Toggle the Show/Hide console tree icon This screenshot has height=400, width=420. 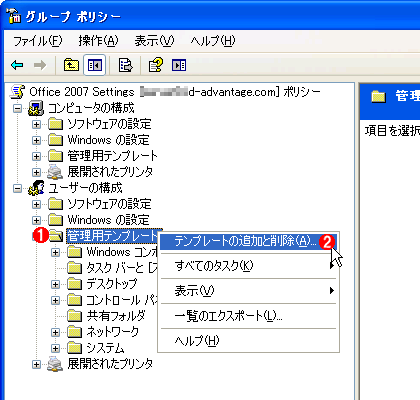tap(95, 65)
